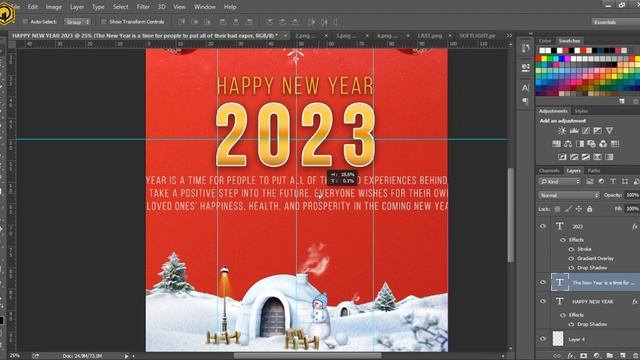Enable Show Transform Controls checkbox
This screenshot has width=640, height=360.
(x=104, y=22)
